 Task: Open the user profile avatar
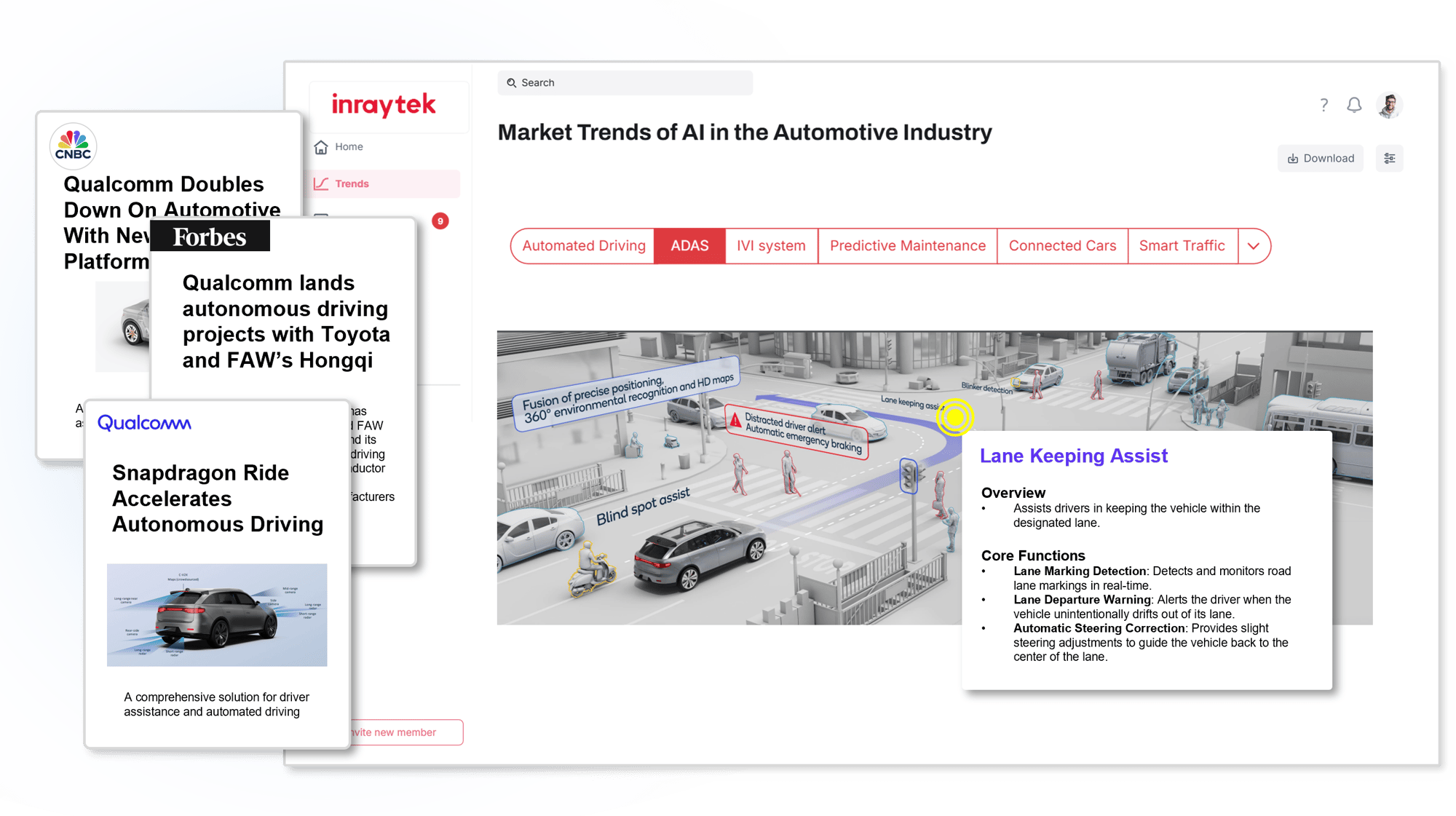[x=1389, y=106]
